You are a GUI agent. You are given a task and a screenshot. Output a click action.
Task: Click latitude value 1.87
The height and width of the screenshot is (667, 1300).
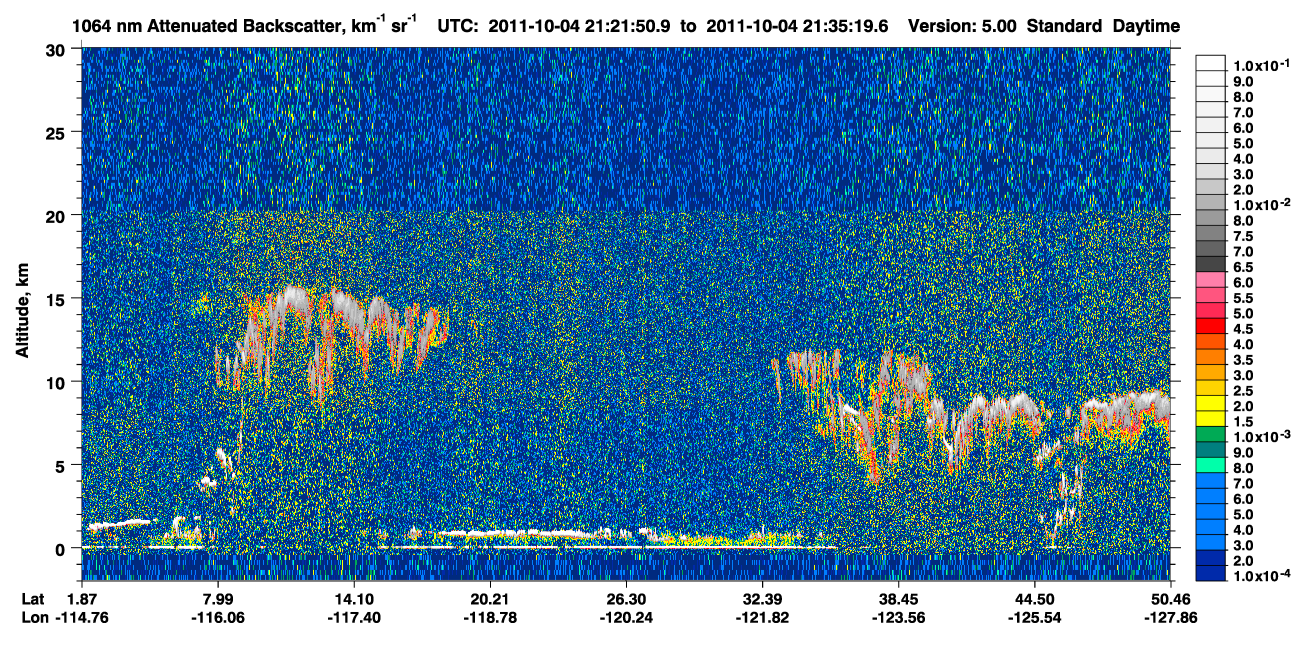pos(82,598)
